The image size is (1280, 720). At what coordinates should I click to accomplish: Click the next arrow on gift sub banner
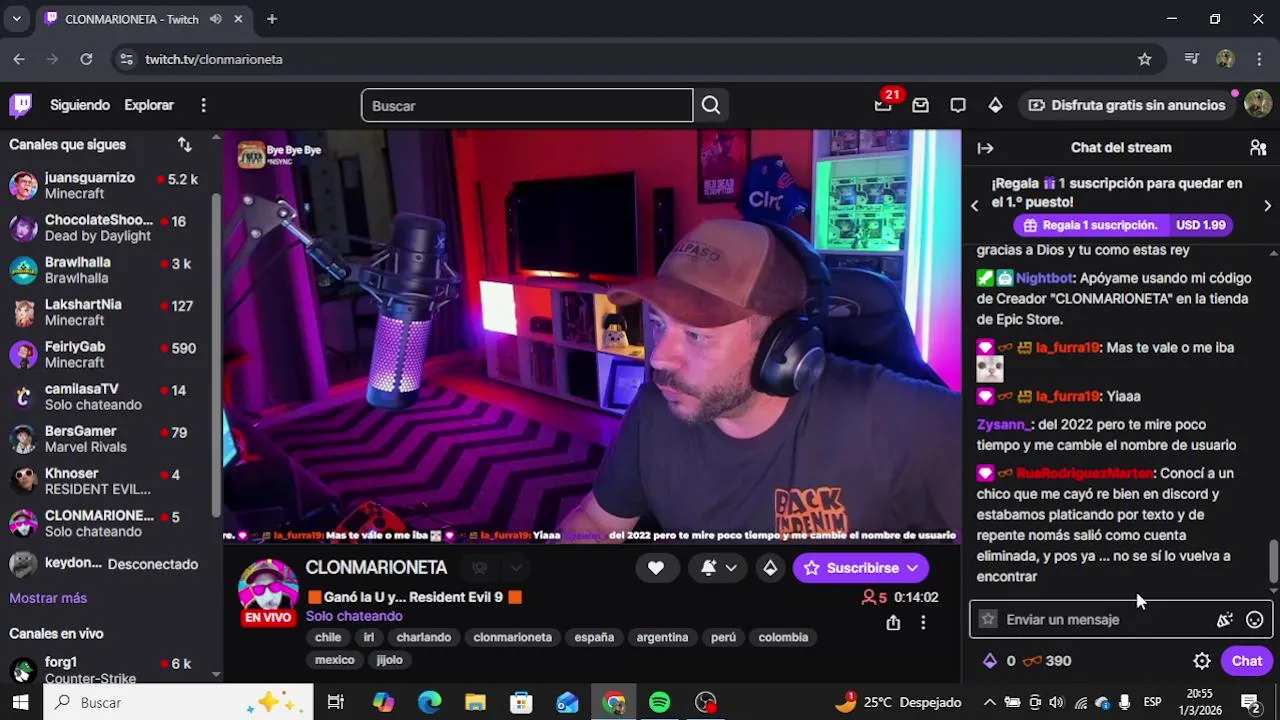(1267, 205)
